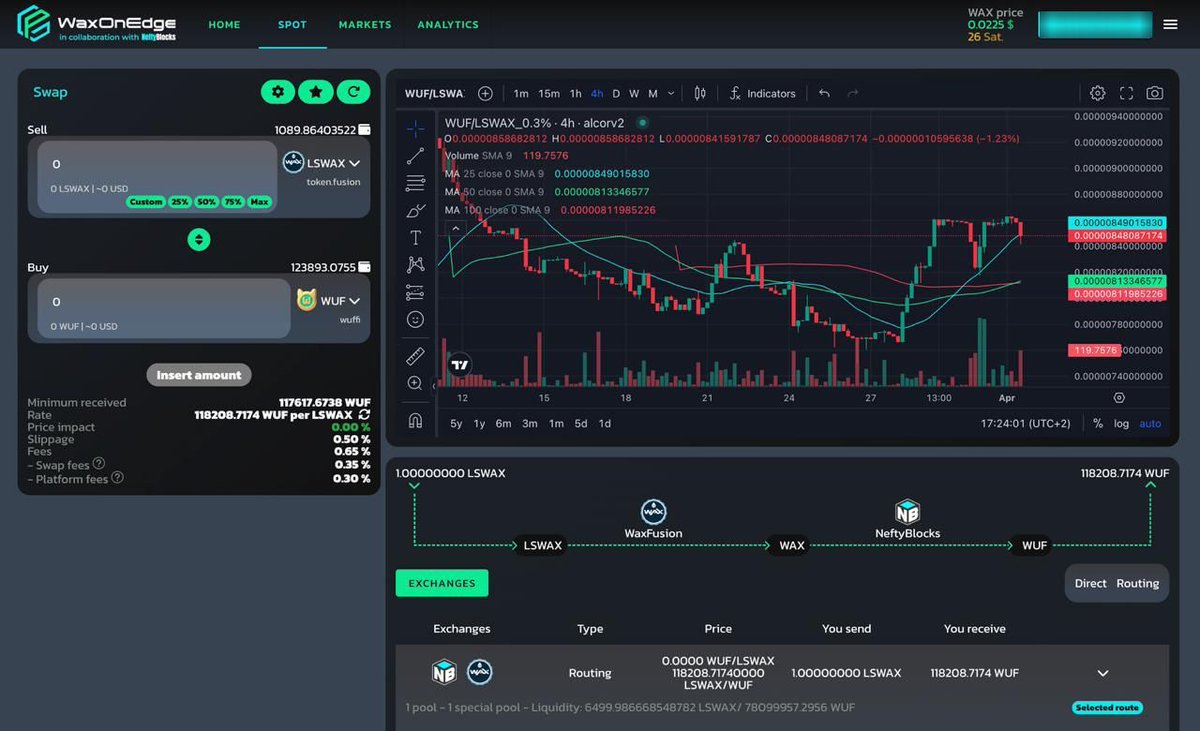The image size is (1200, 731).
Task: Click the Custom amount button
Action: click(x=146, y=202)
